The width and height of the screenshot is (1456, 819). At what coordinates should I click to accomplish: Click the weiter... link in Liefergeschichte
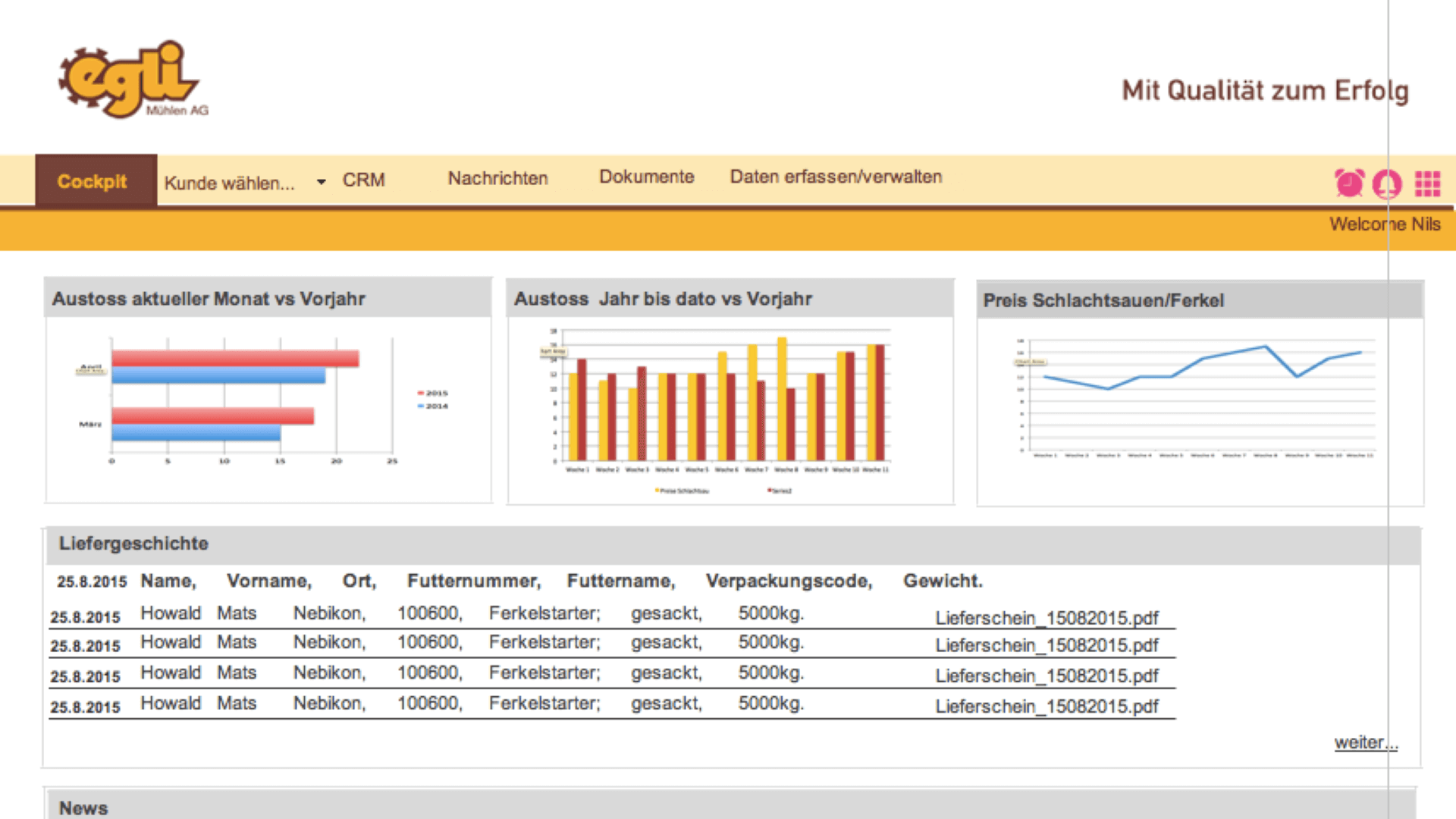(1365, 742)
